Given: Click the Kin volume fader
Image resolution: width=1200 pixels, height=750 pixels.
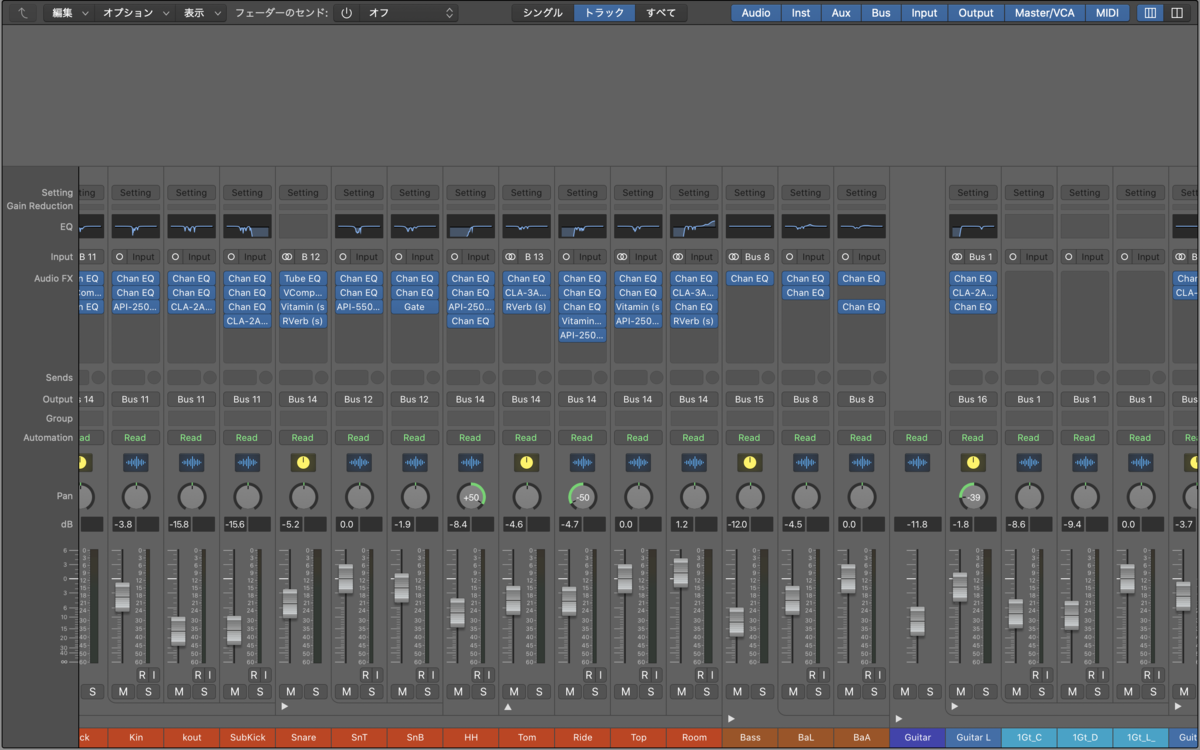Looking at the screenshot, I should click(x=123, y=597).
